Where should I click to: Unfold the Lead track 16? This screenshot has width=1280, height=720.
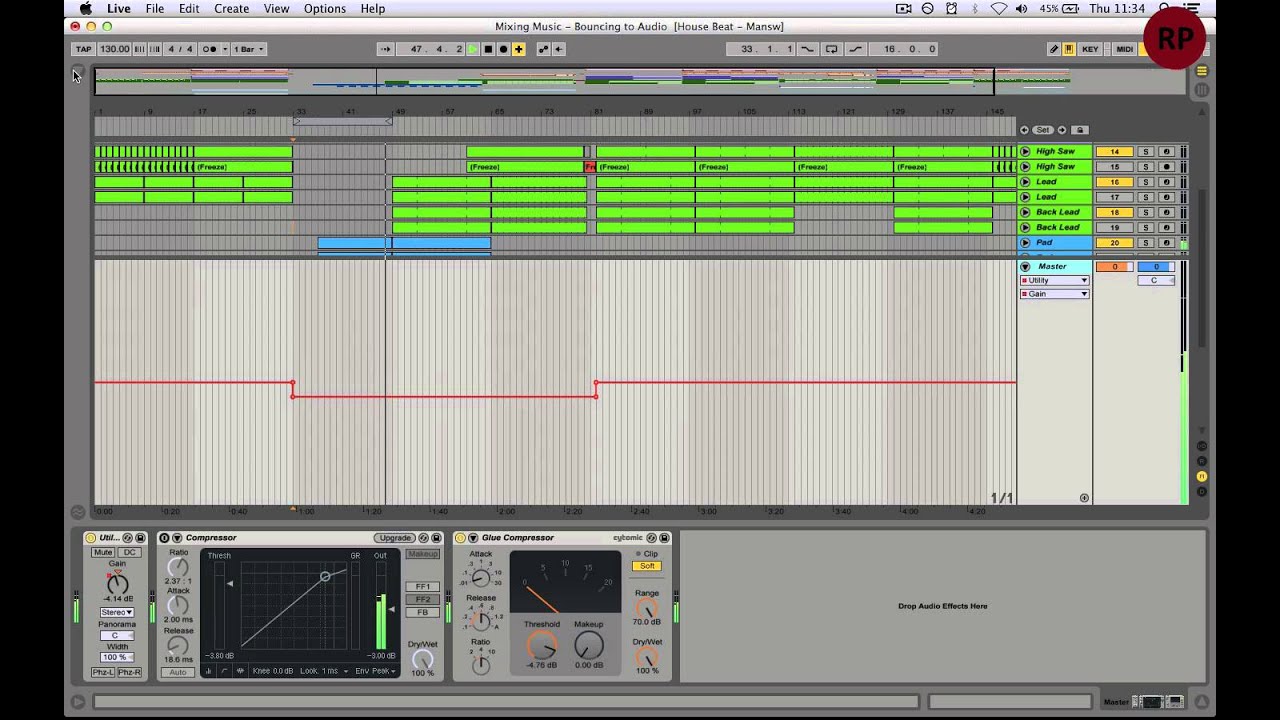coord(1025,182)
